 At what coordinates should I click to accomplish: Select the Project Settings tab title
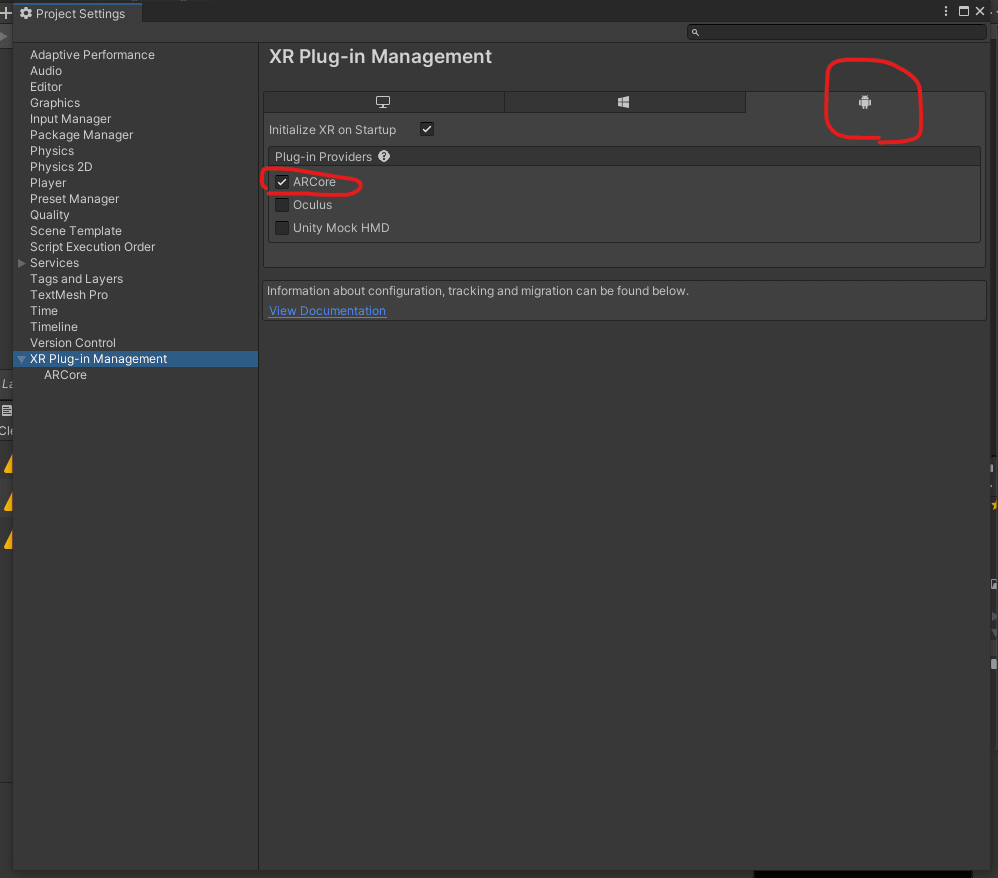[x=80, y=13]
